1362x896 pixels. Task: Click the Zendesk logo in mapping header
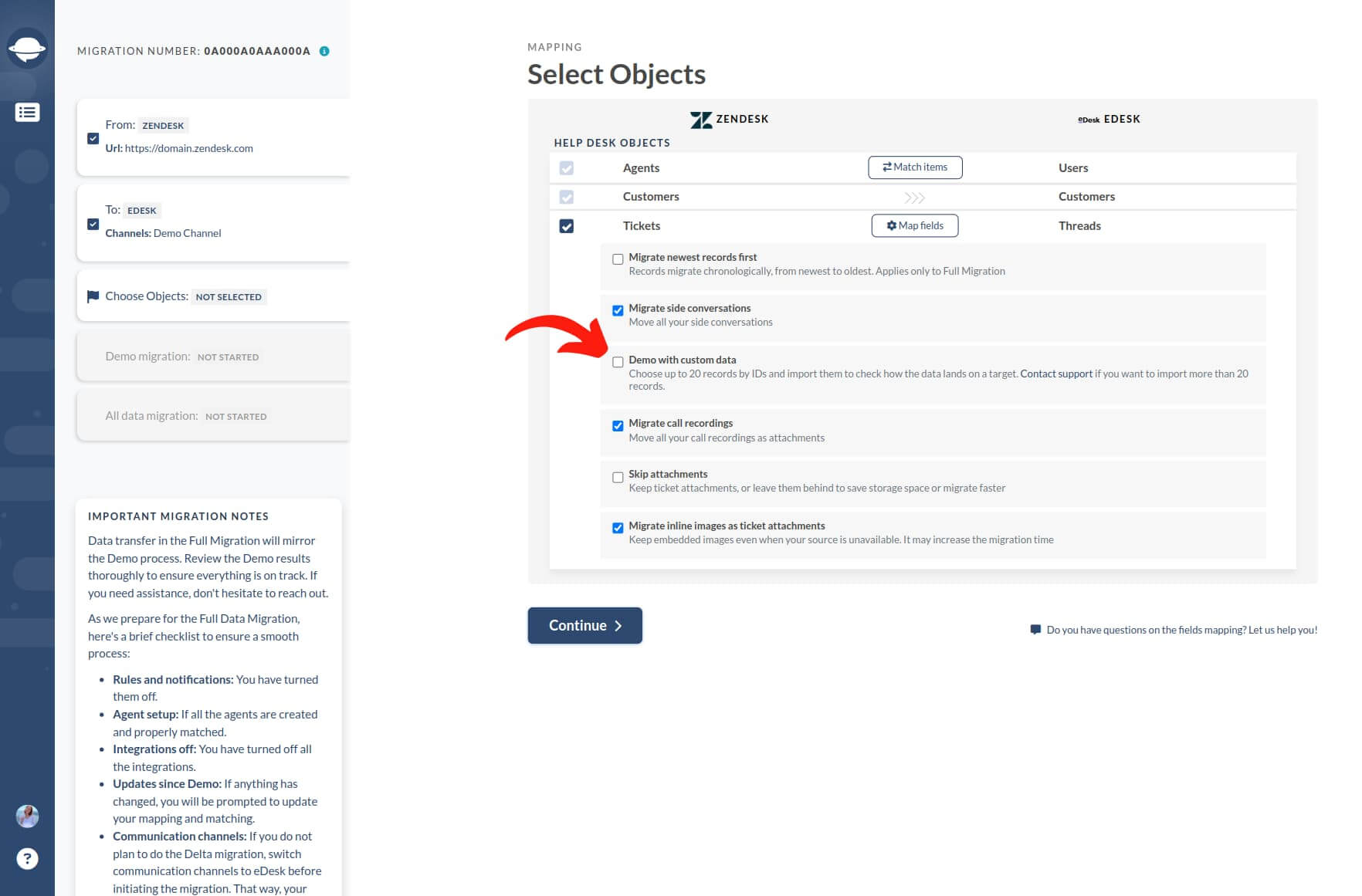[701, 120]
